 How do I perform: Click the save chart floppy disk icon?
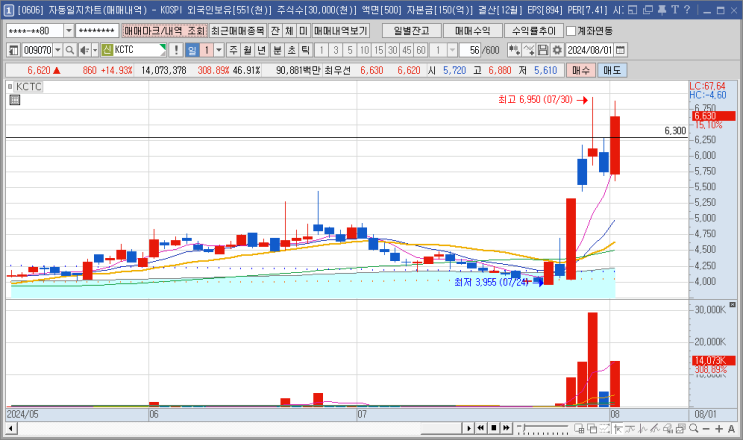543,50
